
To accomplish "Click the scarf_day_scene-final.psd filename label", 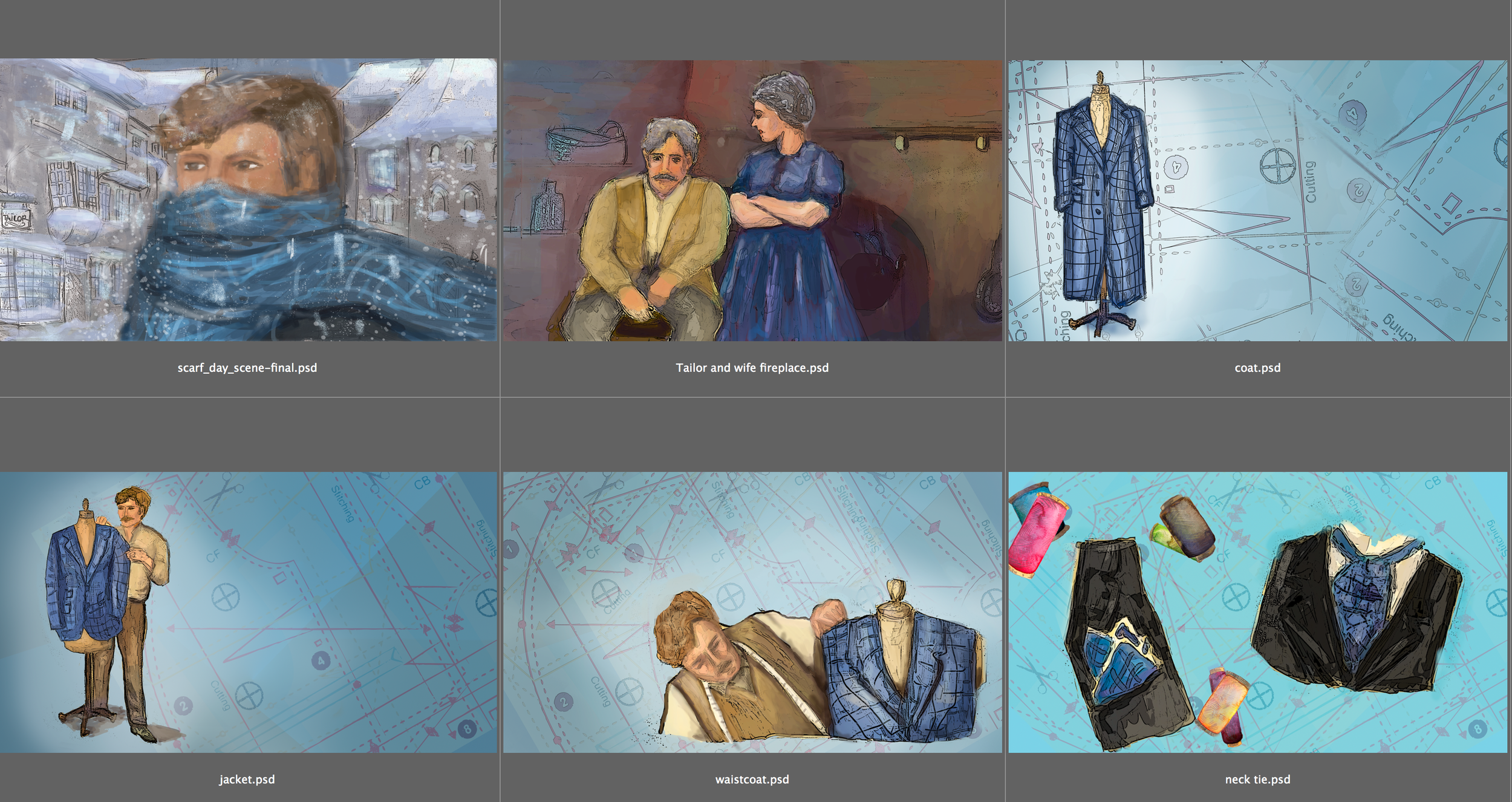I will tap(247, 368).
